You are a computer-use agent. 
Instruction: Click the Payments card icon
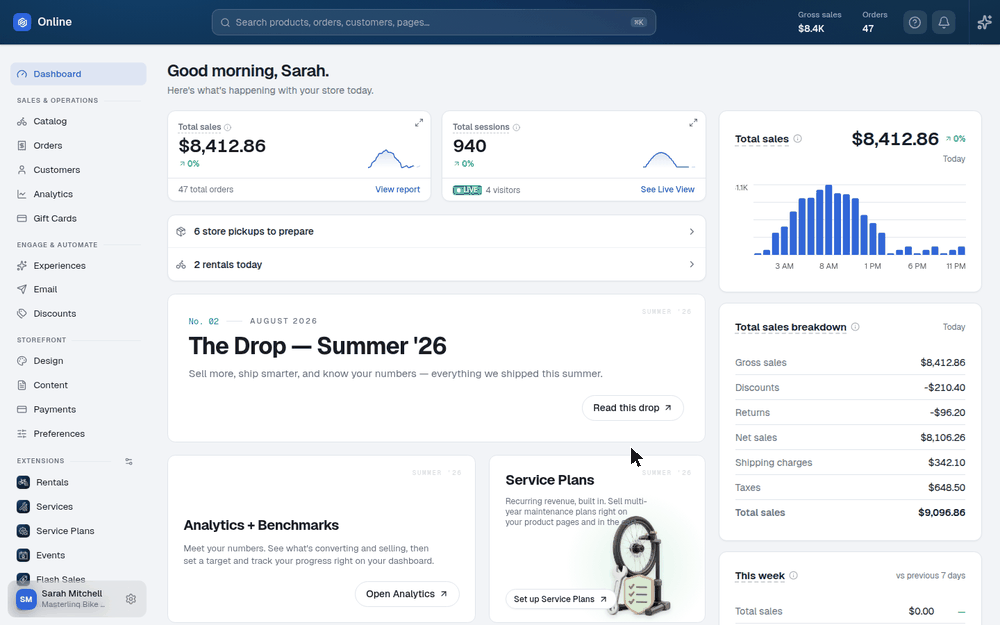point(22,409)
